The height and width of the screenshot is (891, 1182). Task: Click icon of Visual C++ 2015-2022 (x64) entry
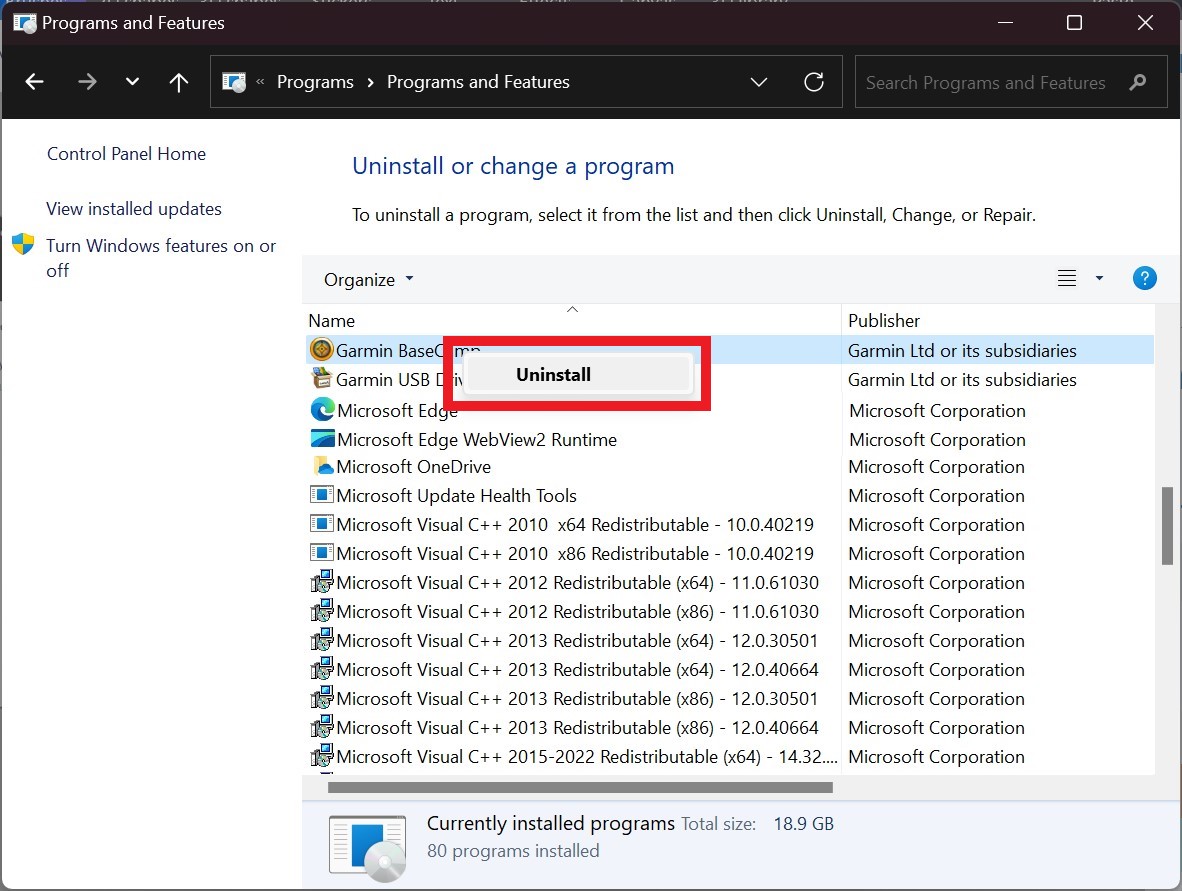coord(322,755)
